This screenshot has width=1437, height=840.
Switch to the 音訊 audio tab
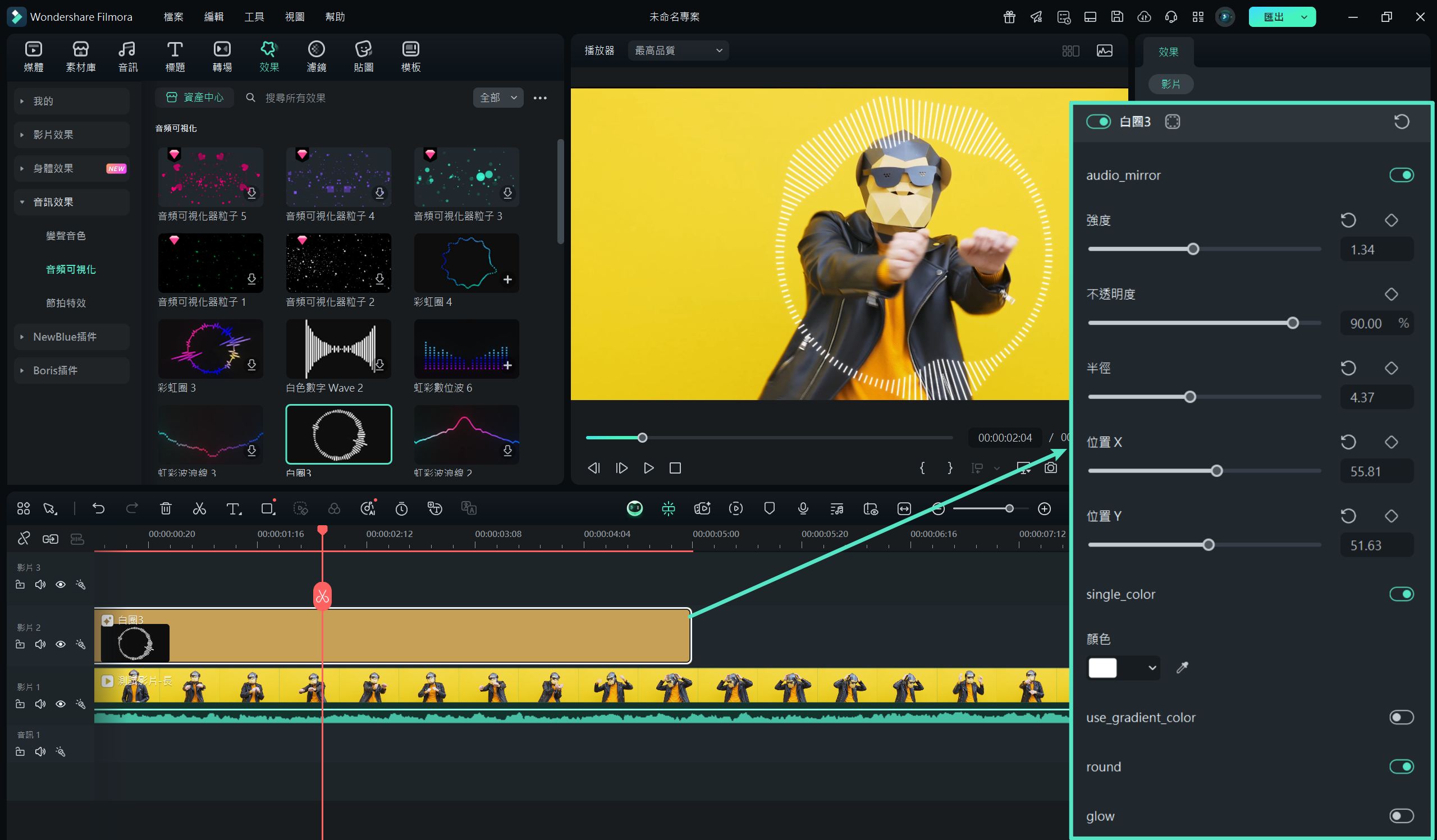point(128,57)
